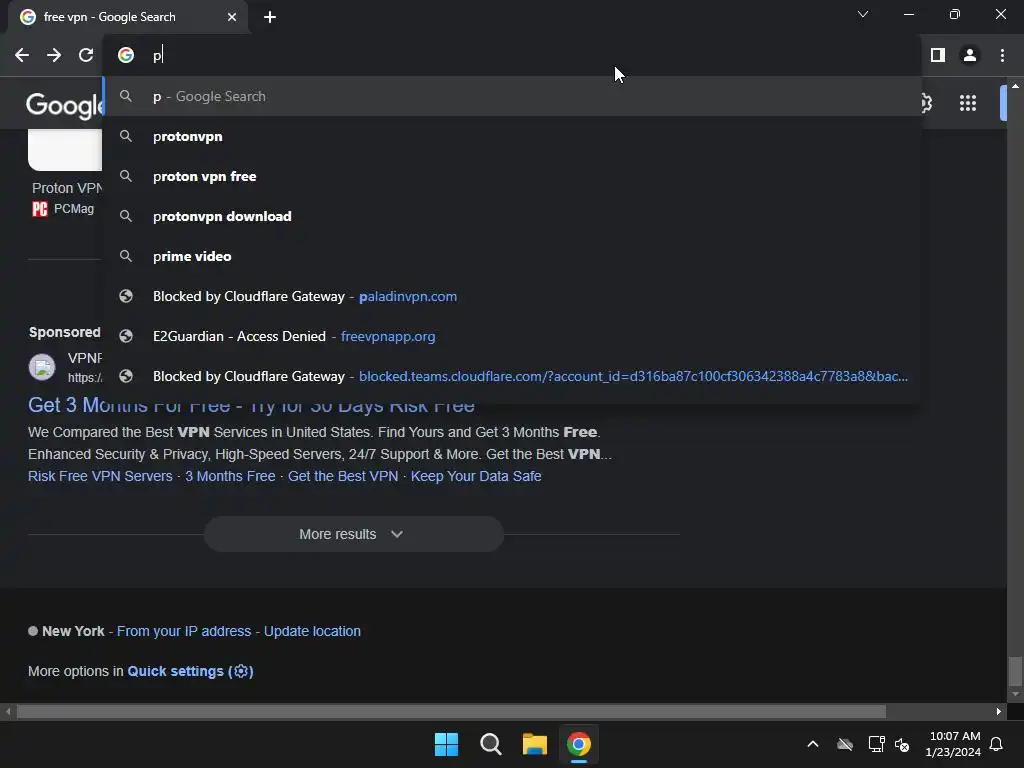Open the notifications bell icon

point(997,744)
